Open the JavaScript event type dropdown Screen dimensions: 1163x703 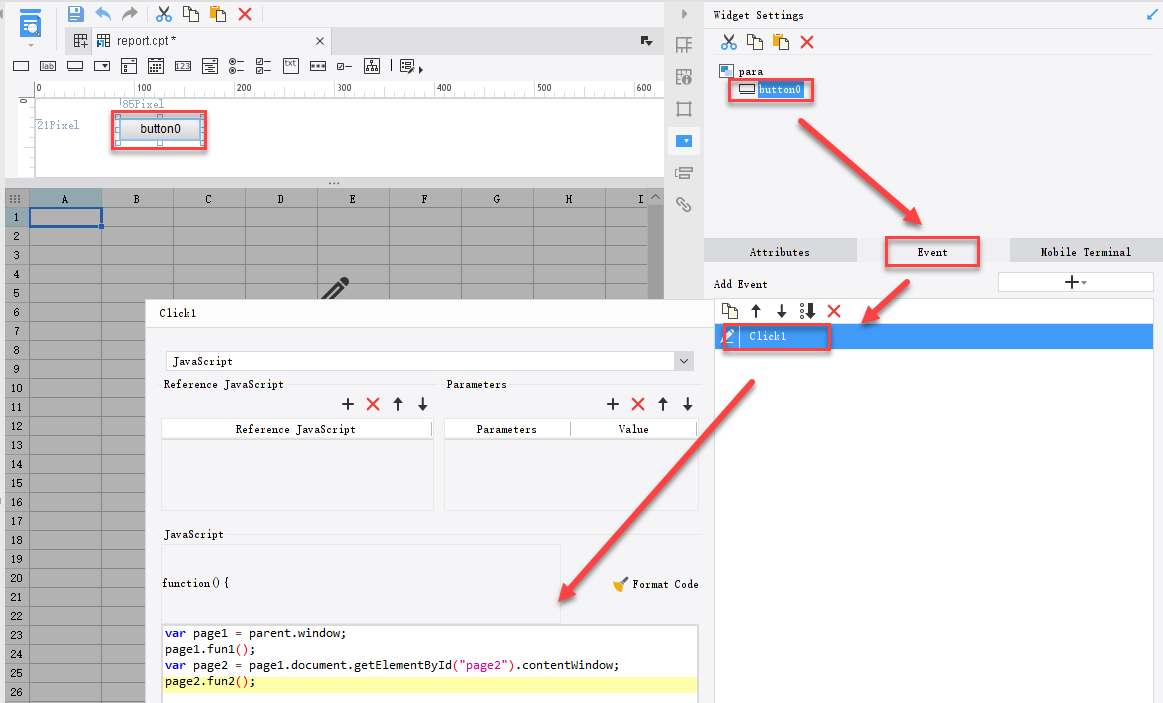tap(684, 361)
